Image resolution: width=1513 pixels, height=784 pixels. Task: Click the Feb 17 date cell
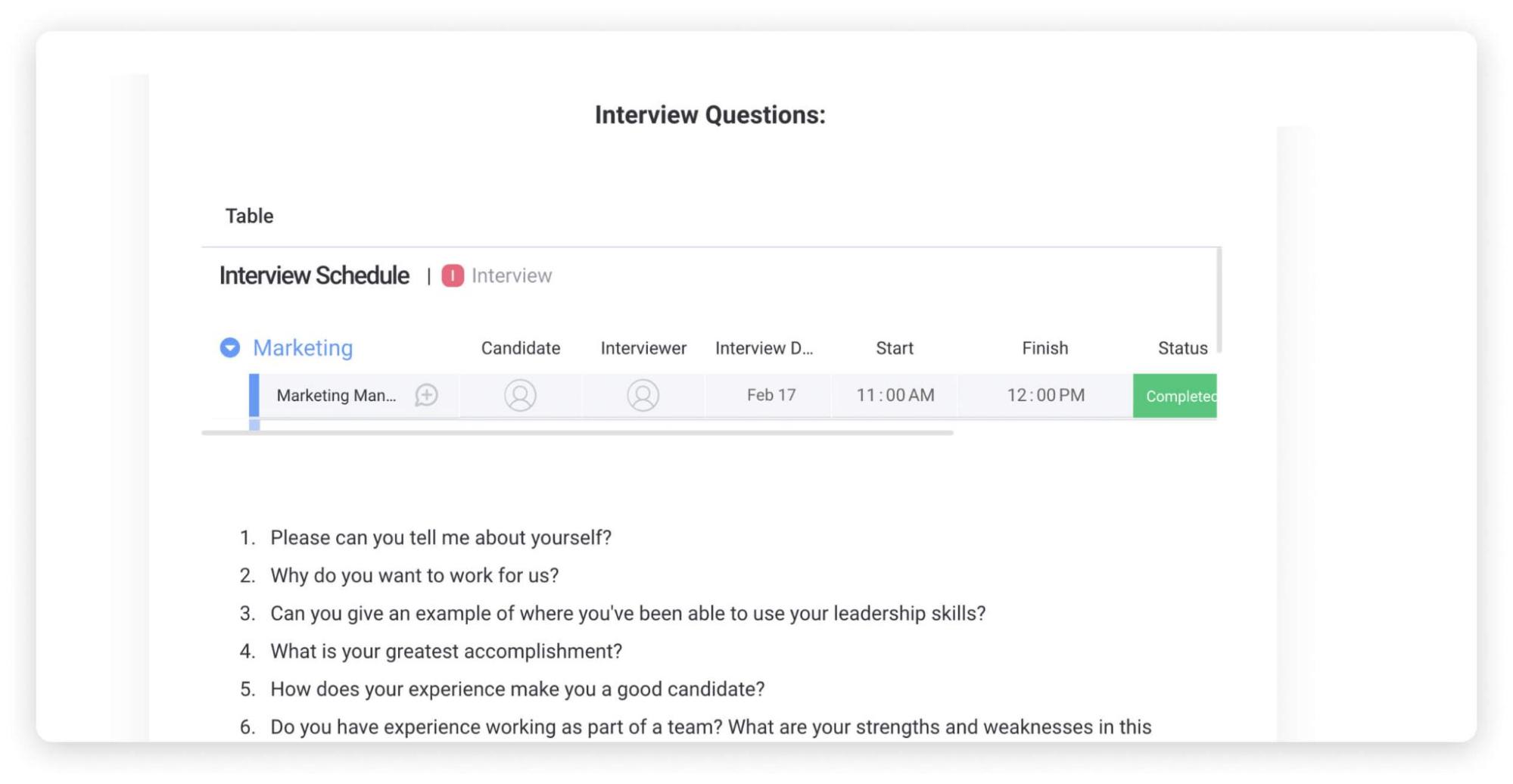click(770, 394)
